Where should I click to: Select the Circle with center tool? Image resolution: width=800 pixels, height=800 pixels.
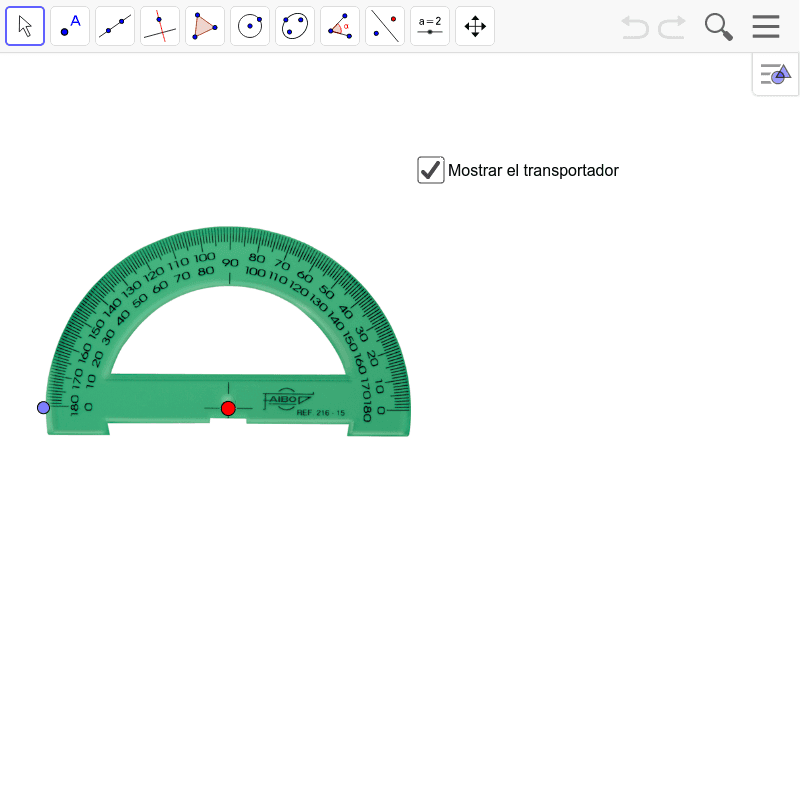tap(250, 26)
